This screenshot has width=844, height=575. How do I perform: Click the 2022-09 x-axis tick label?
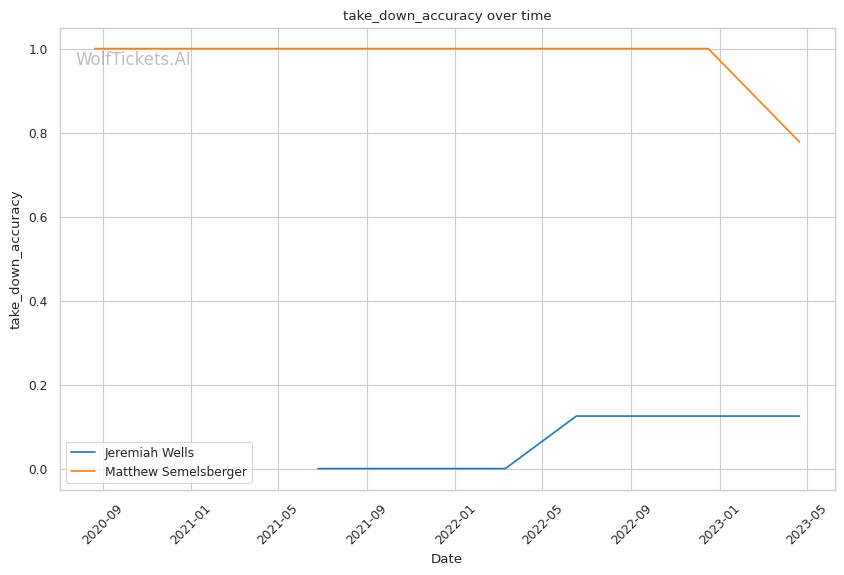[x=629, y=522]
